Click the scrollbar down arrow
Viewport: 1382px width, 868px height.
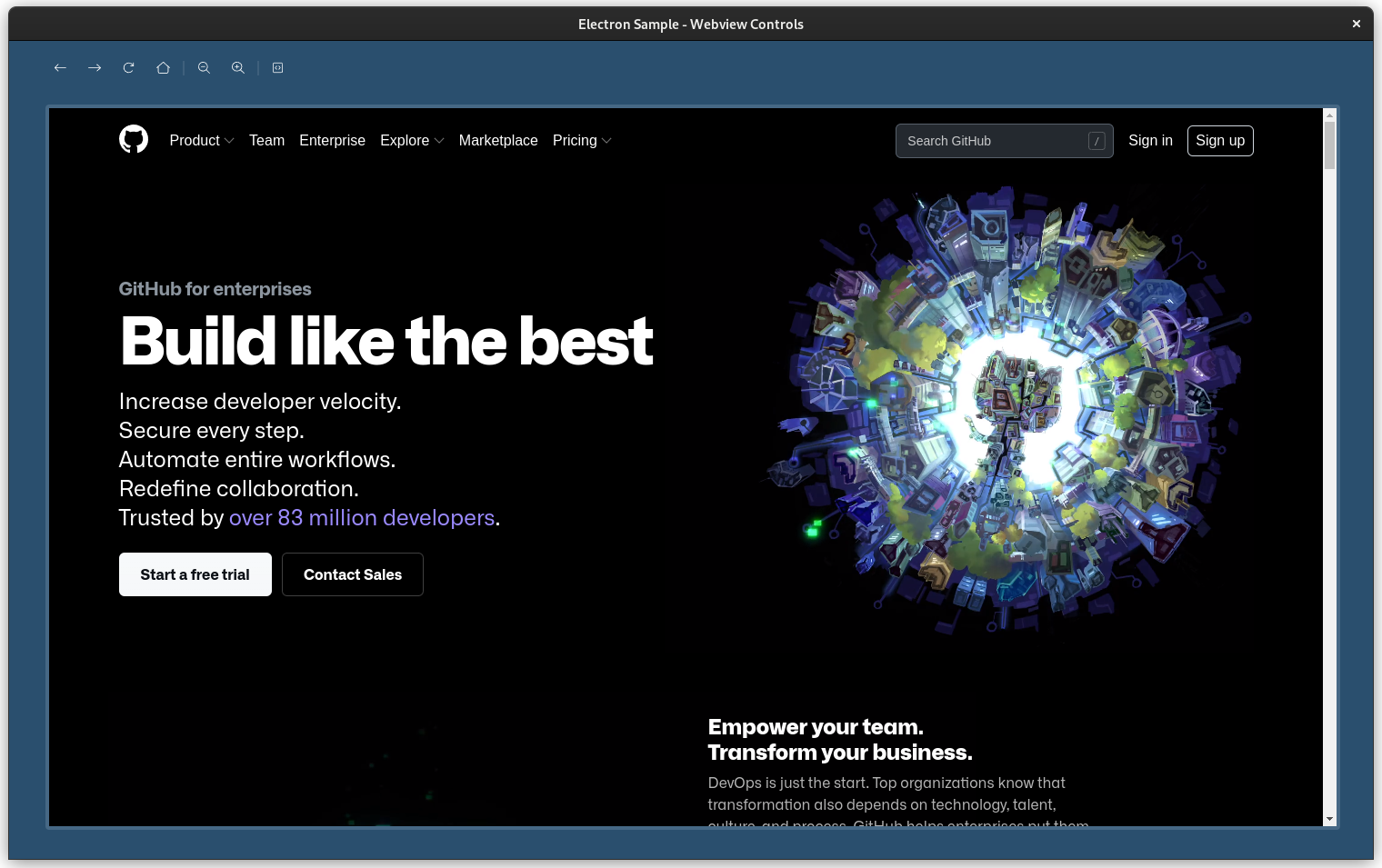click(1329, 819)
